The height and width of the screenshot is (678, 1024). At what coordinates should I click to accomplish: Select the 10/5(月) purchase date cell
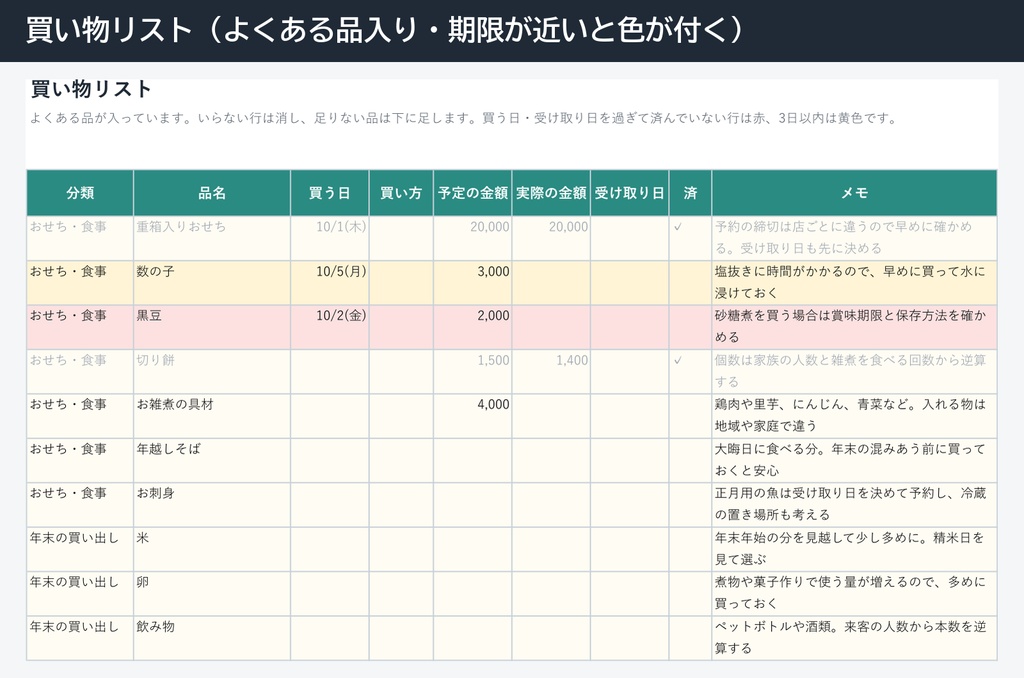330,283
